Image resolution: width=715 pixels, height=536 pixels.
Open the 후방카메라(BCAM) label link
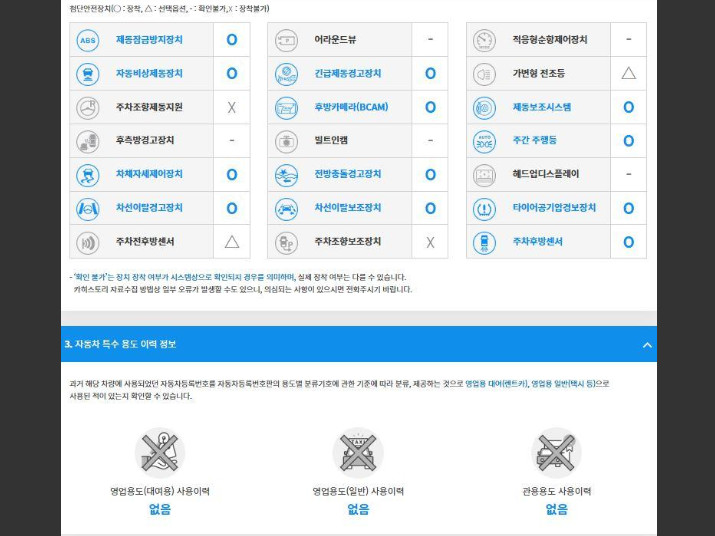tap(351, 107)
